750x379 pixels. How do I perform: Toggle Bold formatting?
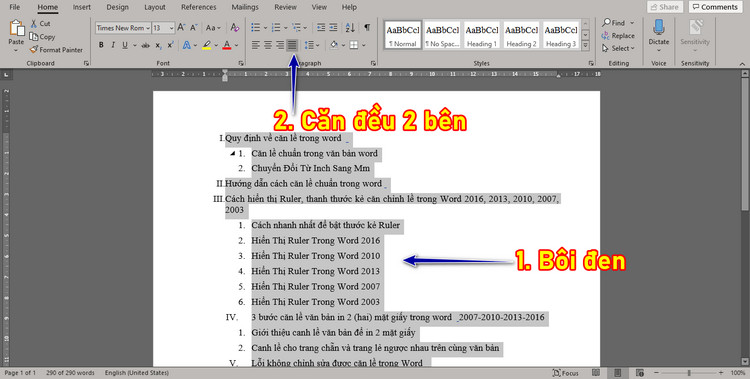pos(101,45)
